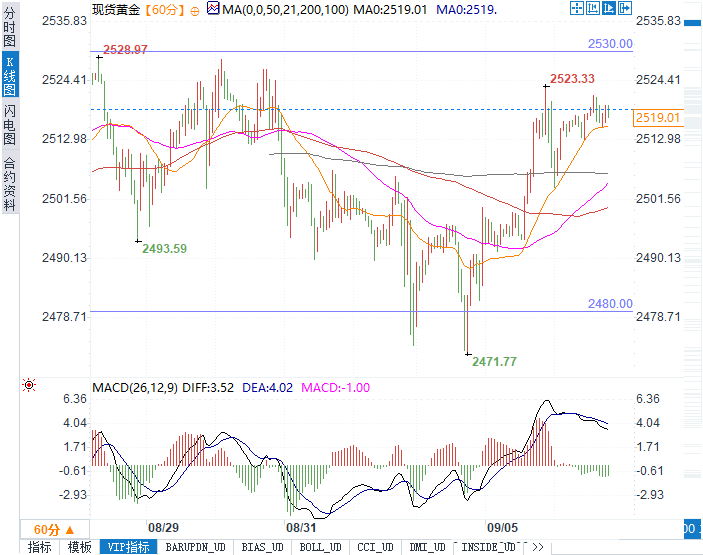Click the DIFF:3.52 value
703x555 pixels.
click(x=208, y=388)
